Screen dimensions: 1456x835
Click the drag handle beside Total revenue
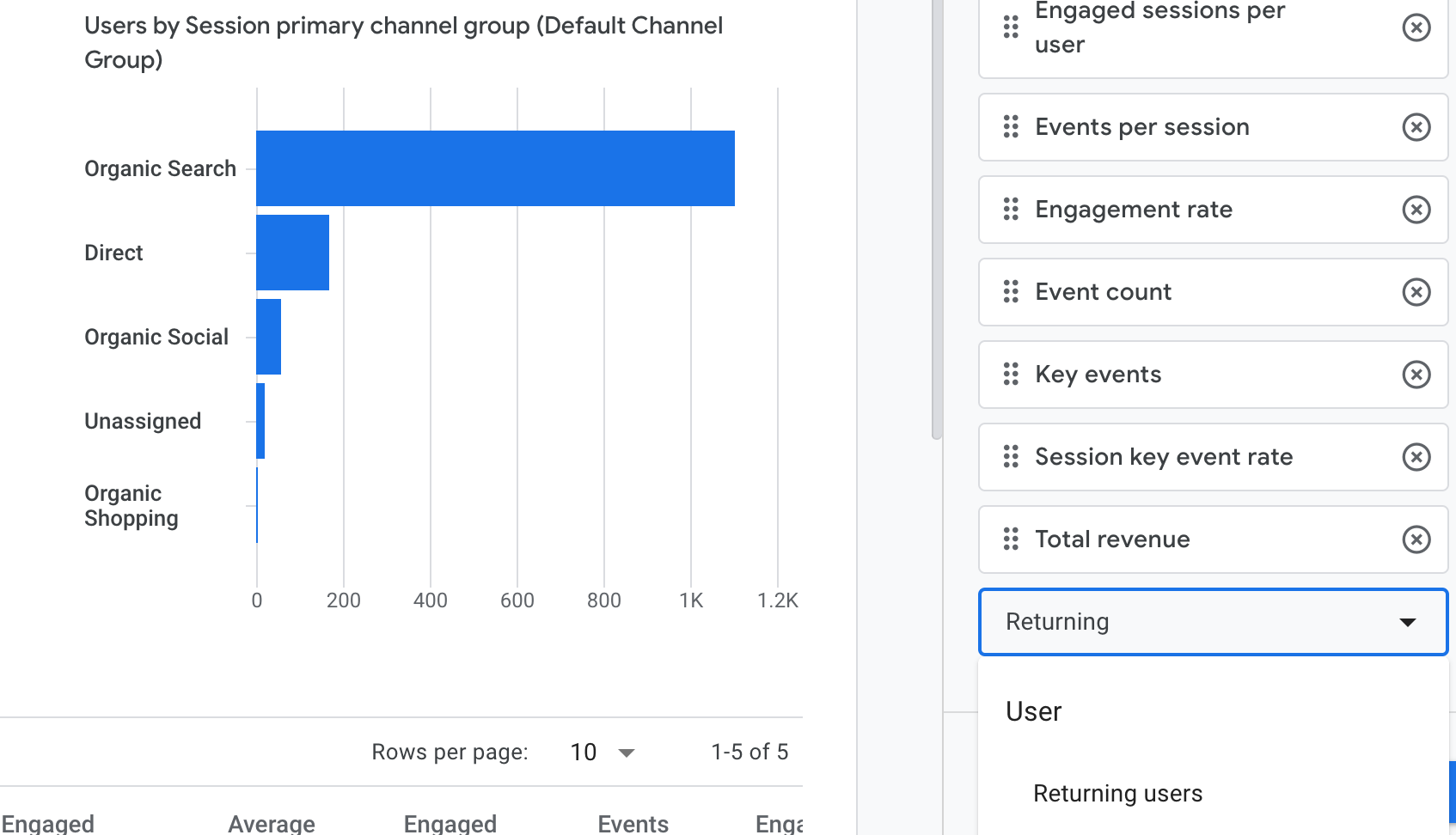pos(1010,539)
